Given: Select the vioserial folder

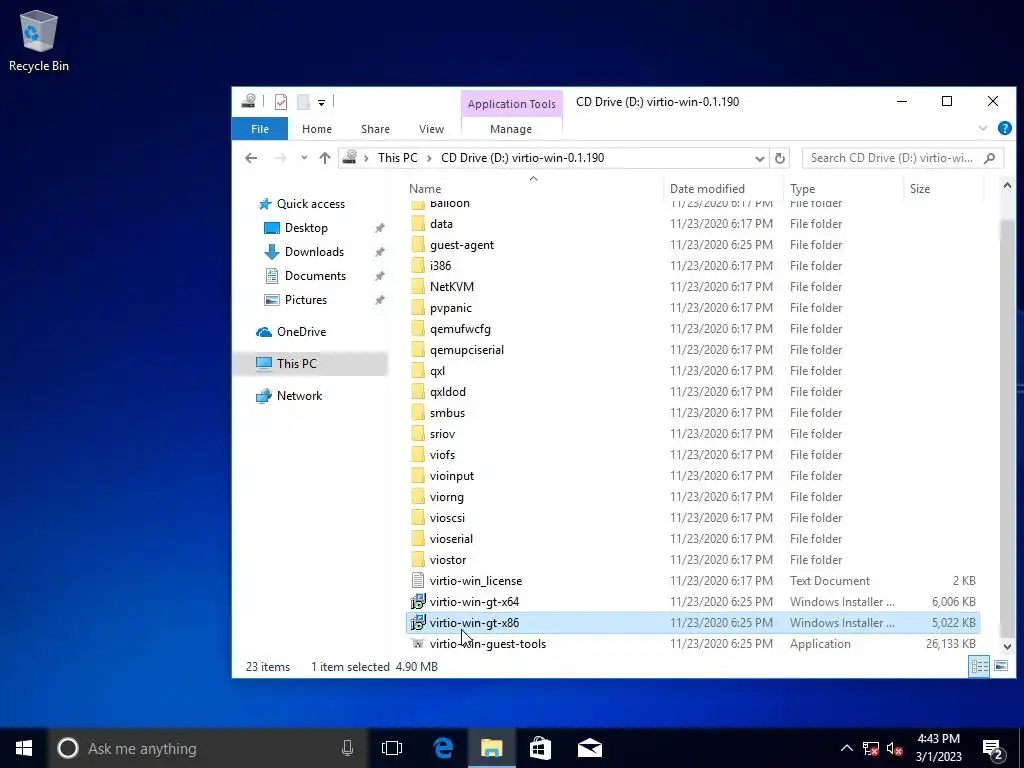Looking at the screenshot, I should pyautogui.click(x=451, y=539).
